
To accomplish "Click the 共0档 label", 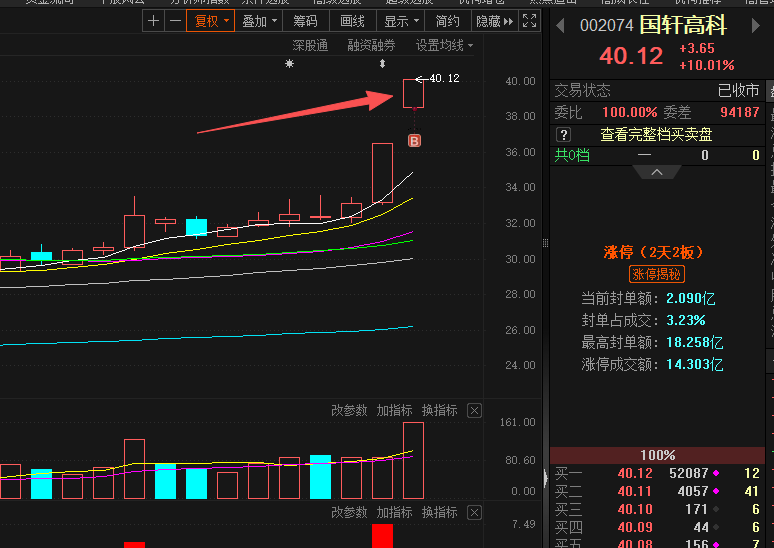I will click(572, 156).
